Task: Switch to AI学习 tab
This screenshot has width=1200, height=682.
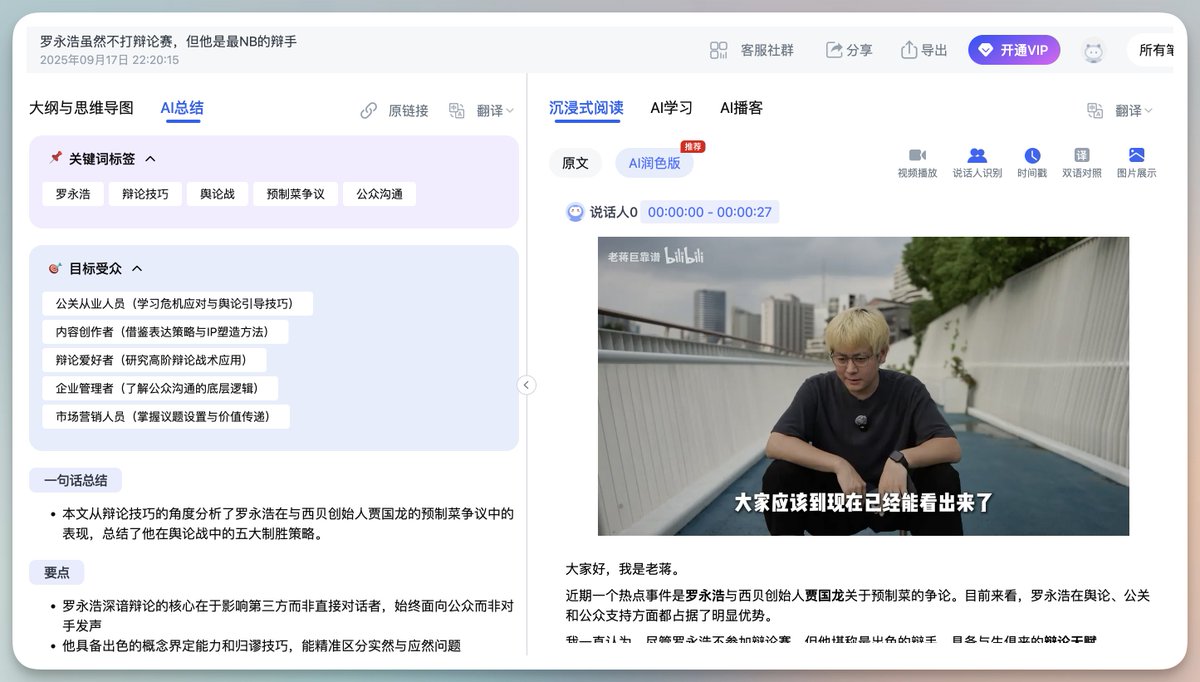Action: click(671, 108)
